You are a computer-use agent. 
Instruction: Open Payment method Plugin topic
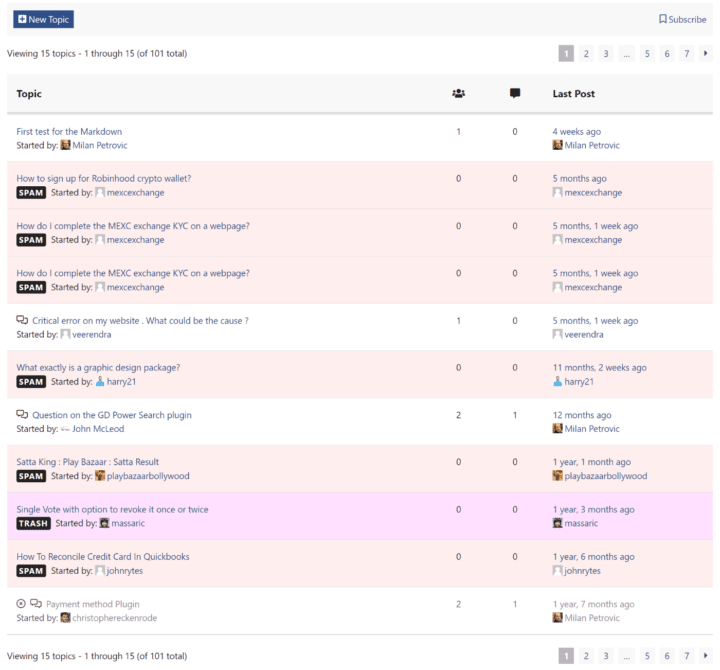(x=93, y=604)
